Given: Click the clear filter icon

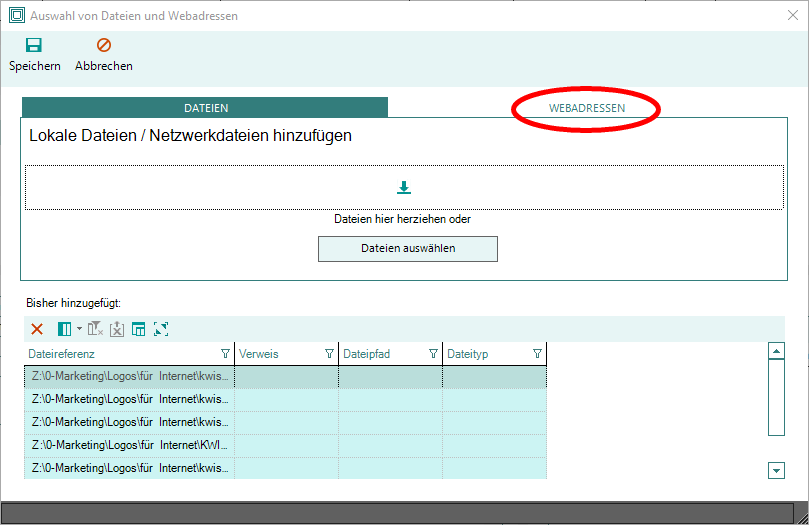Looking at the screenshot, I should [95, 329].
